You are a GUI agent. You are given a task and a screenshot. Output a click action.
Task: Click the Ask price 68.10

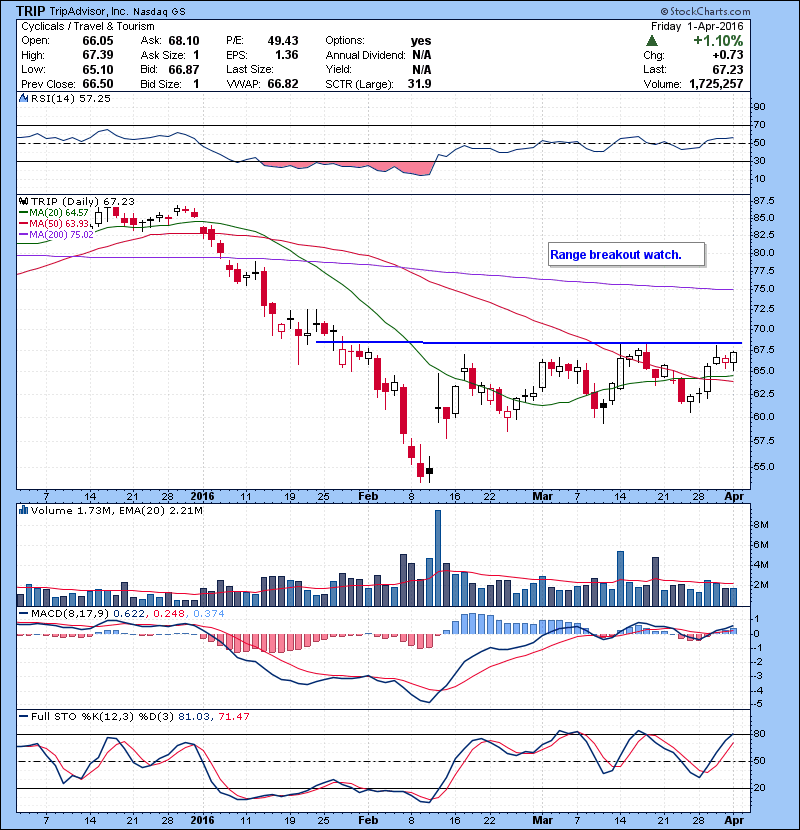tap(184, 41)
